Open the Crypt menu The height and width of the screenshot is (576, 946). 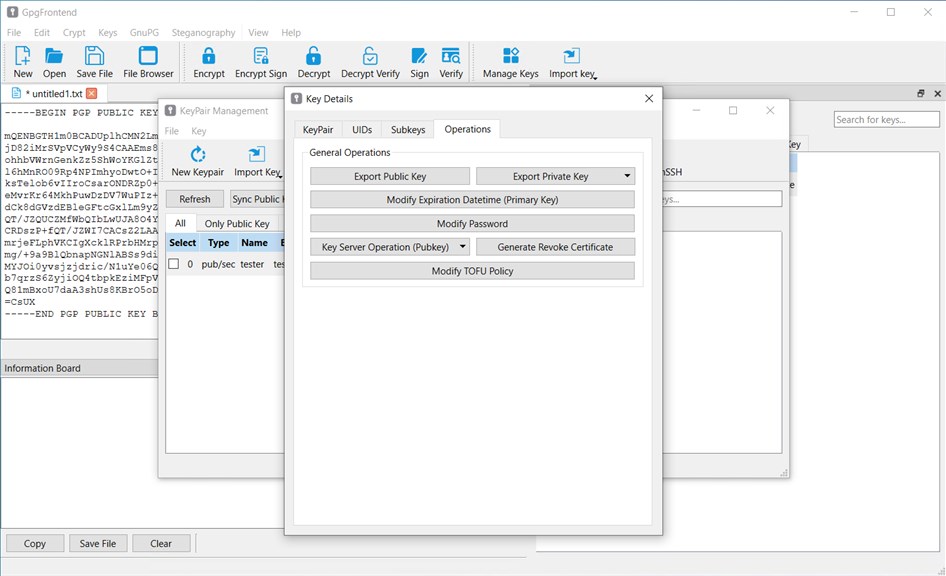pos(74,33)
